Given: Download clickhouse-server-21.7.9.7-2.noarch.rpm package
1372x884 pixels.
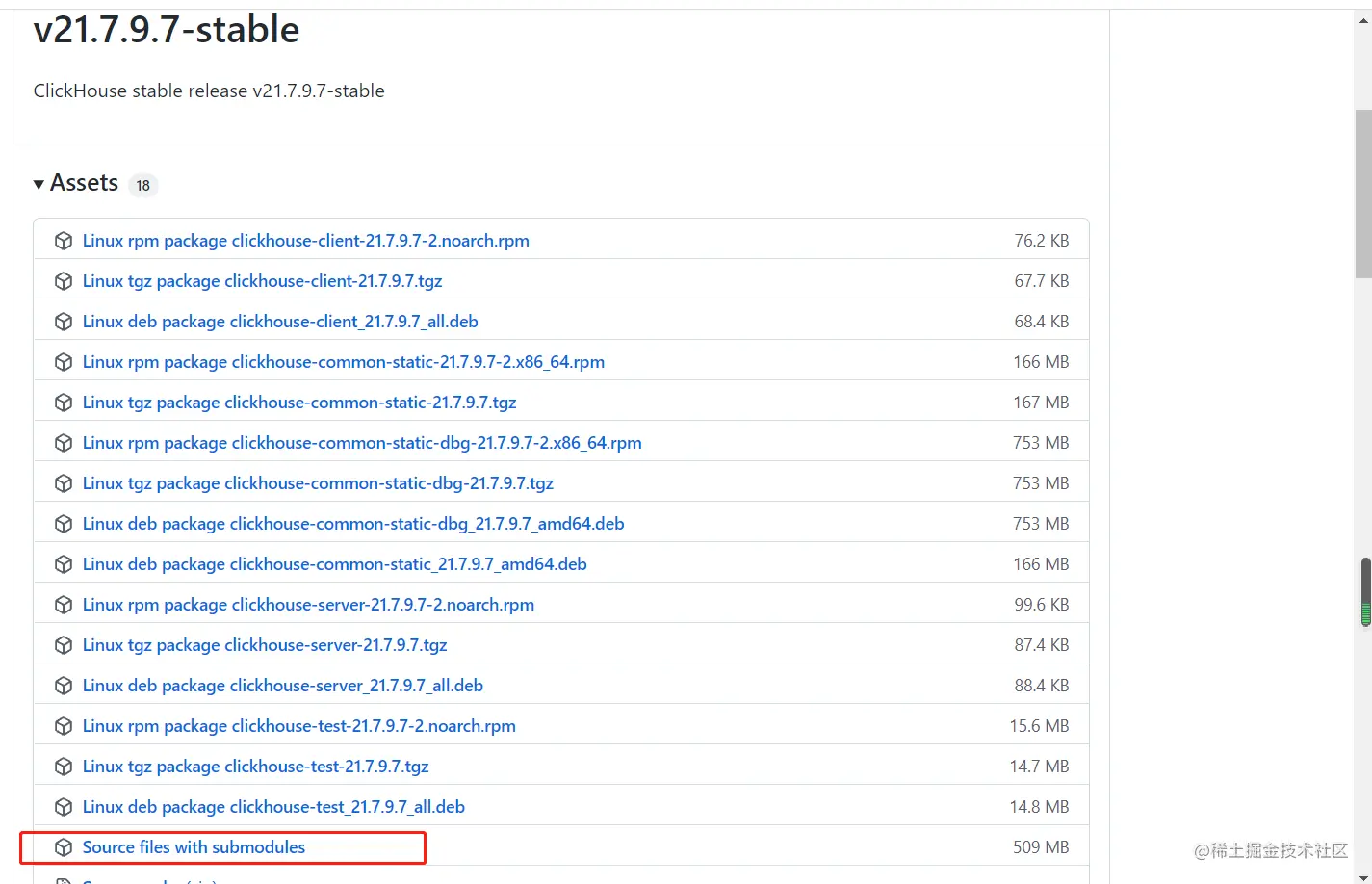Looking at the screenshot, I should [308, 605].
